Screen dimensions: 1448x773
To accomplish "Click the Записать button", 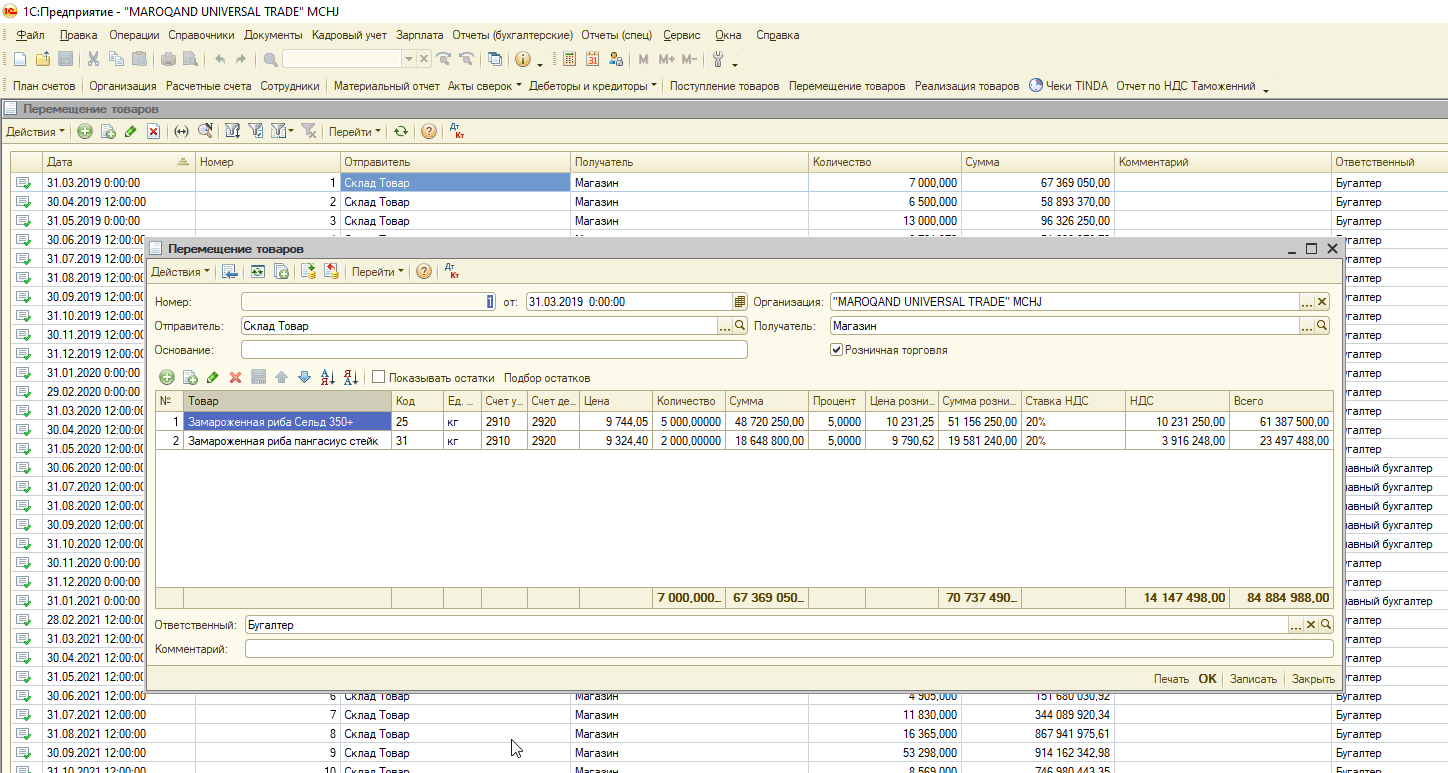I will coord(1253,678).
